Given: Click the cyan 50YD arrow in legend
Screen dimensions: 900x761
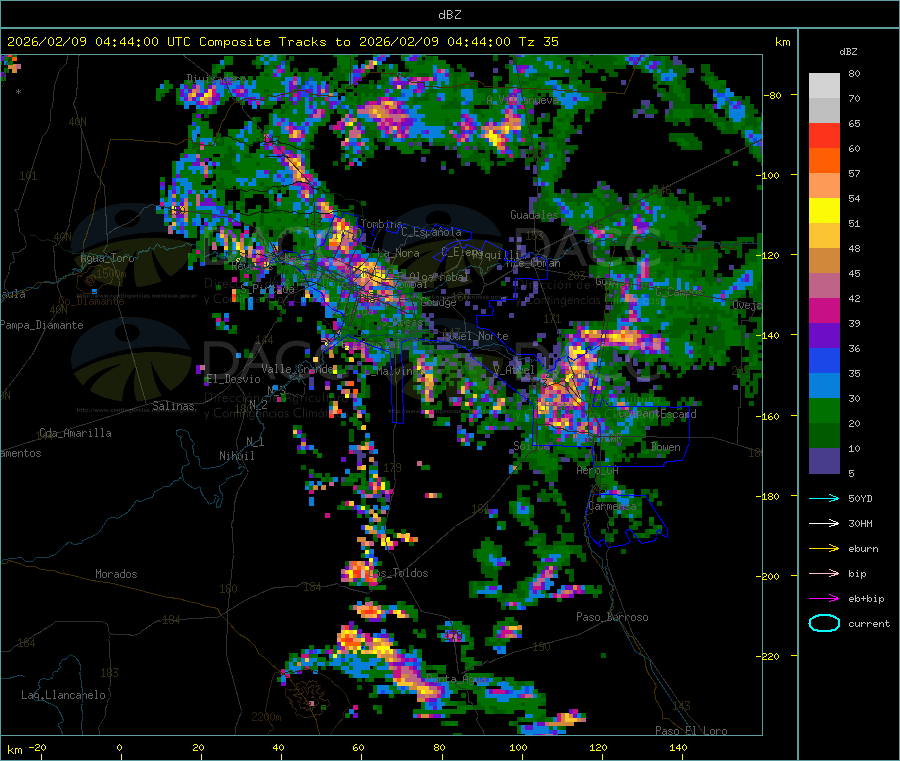Looking at the screenshot, I should (824, 498).
